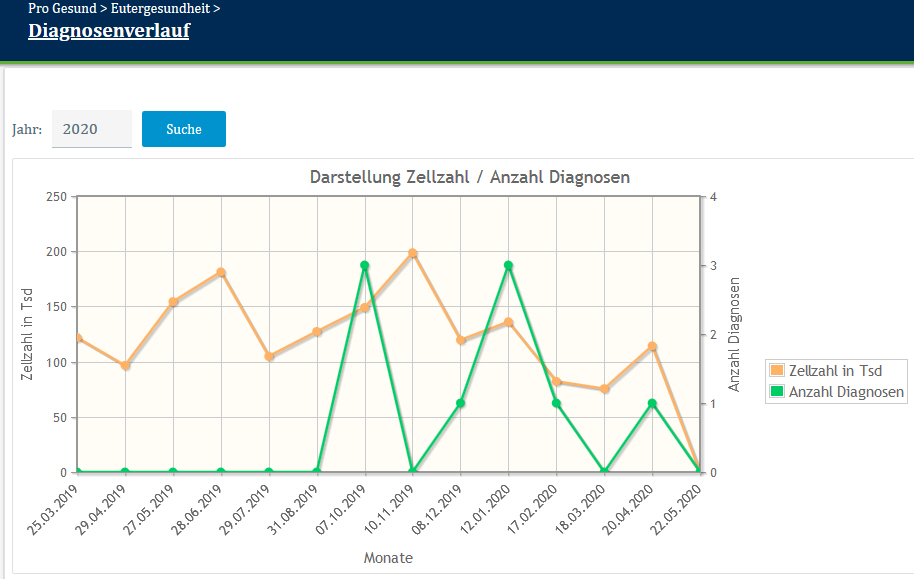Focus the Jahr input field showing 2020
The width and height of the screenshot is (914, 579).
click(91, 129)
